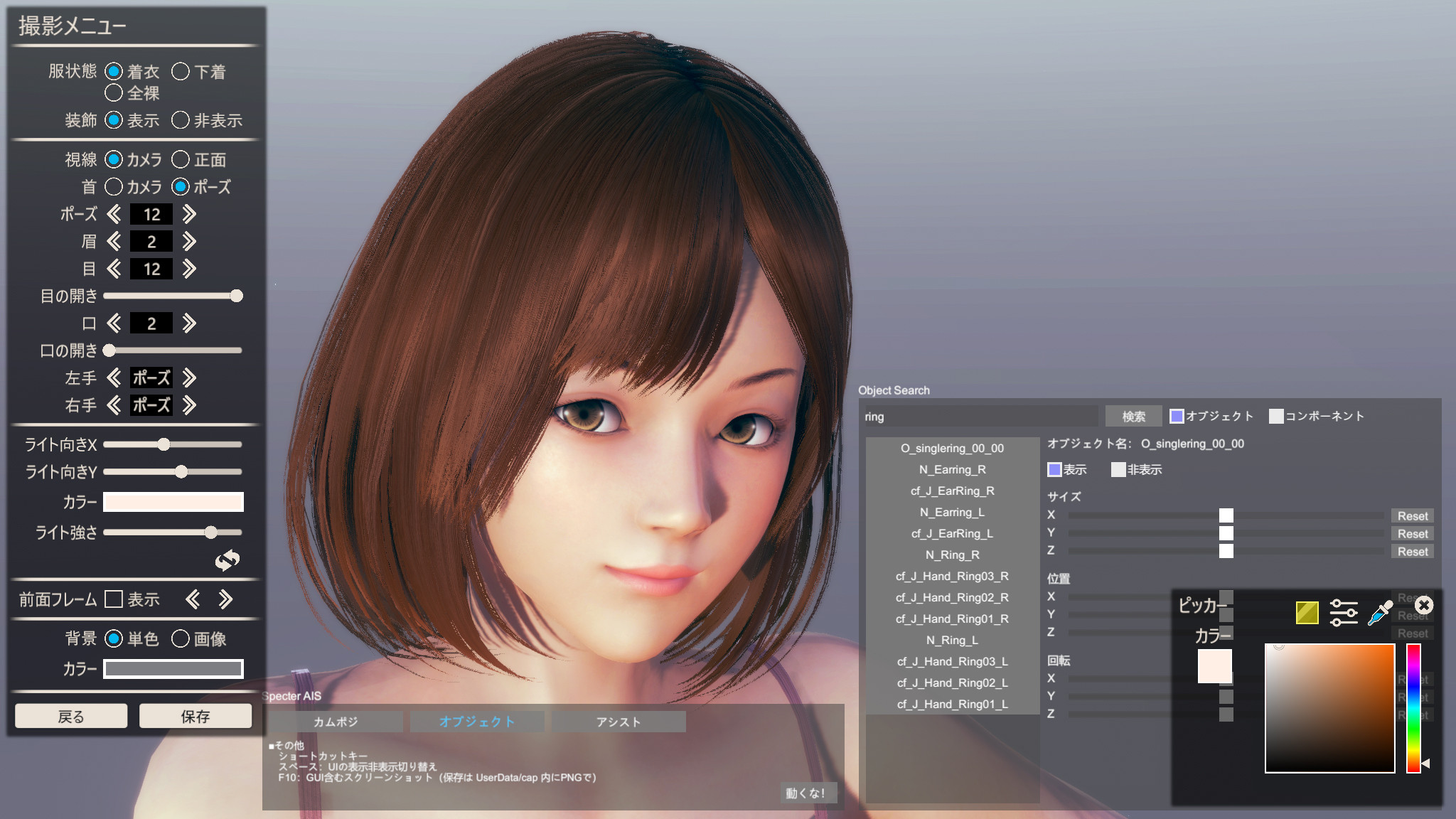Close the color picker panel

click(1424, 605)
